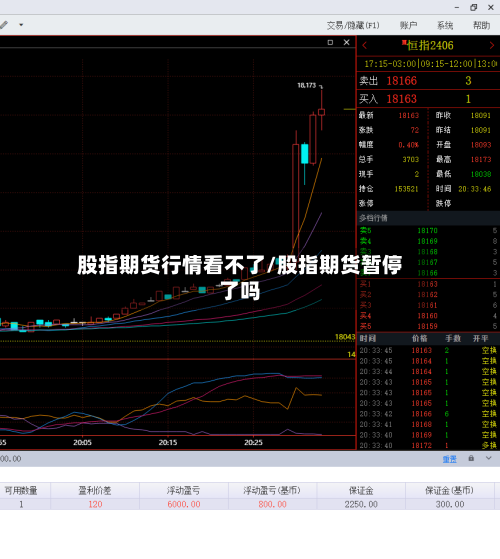
Task: Click the 开平 column header in trades list
Action: (x=480, y=338)
